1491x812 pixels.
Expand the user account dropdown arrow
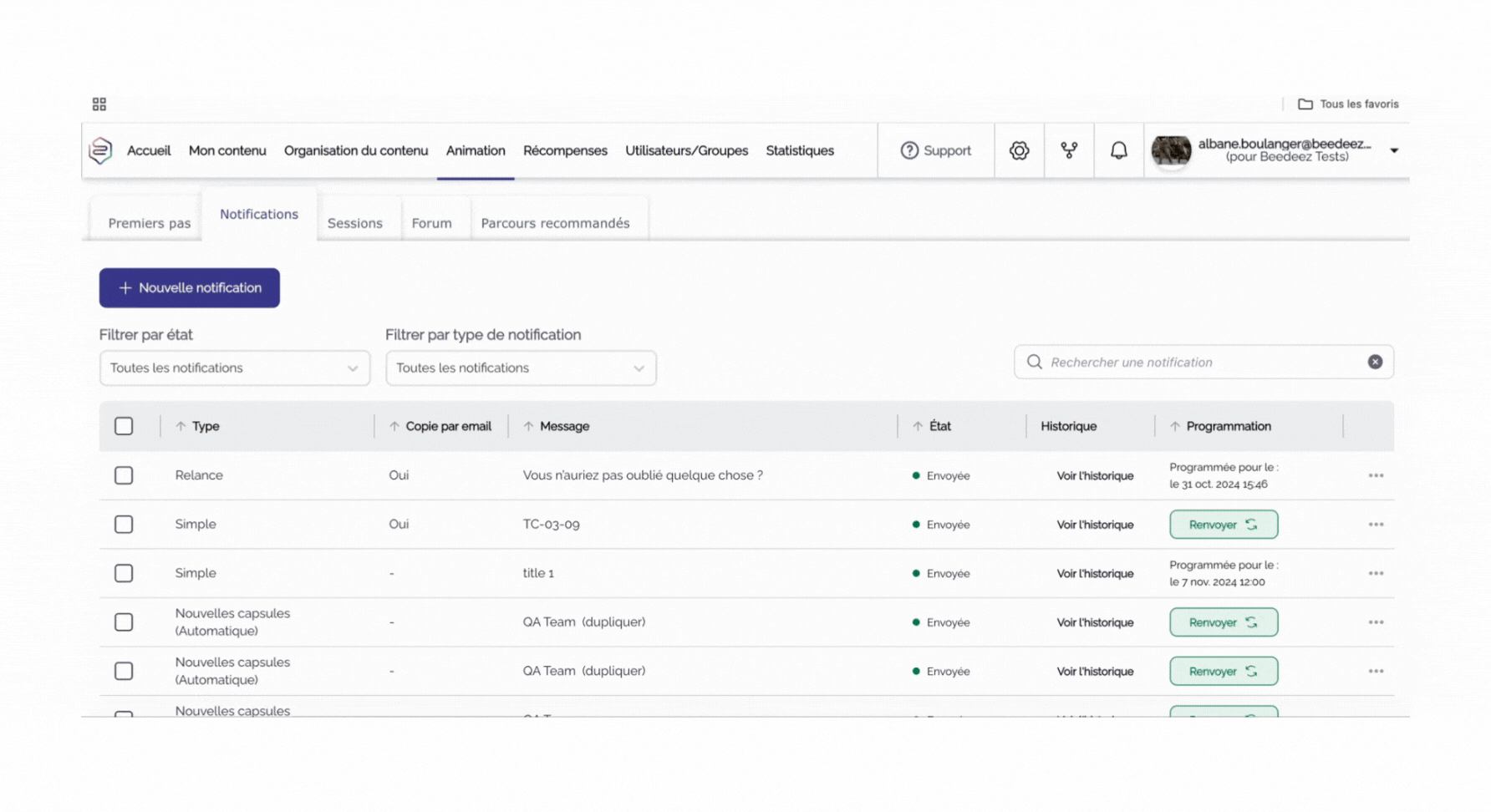[1394, 151]
